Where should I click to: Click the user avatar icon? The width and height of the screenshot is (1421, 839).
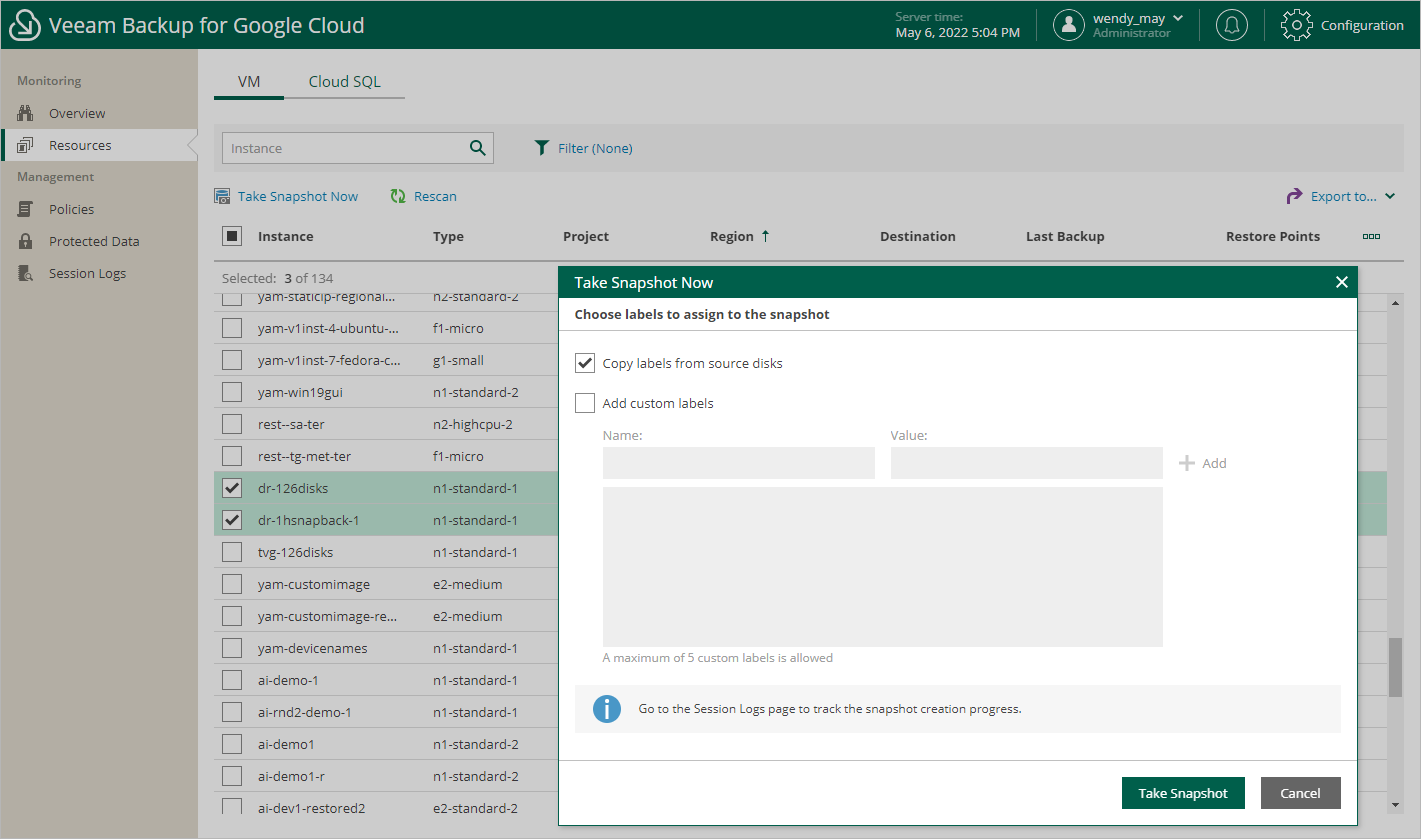point(1069,25)
